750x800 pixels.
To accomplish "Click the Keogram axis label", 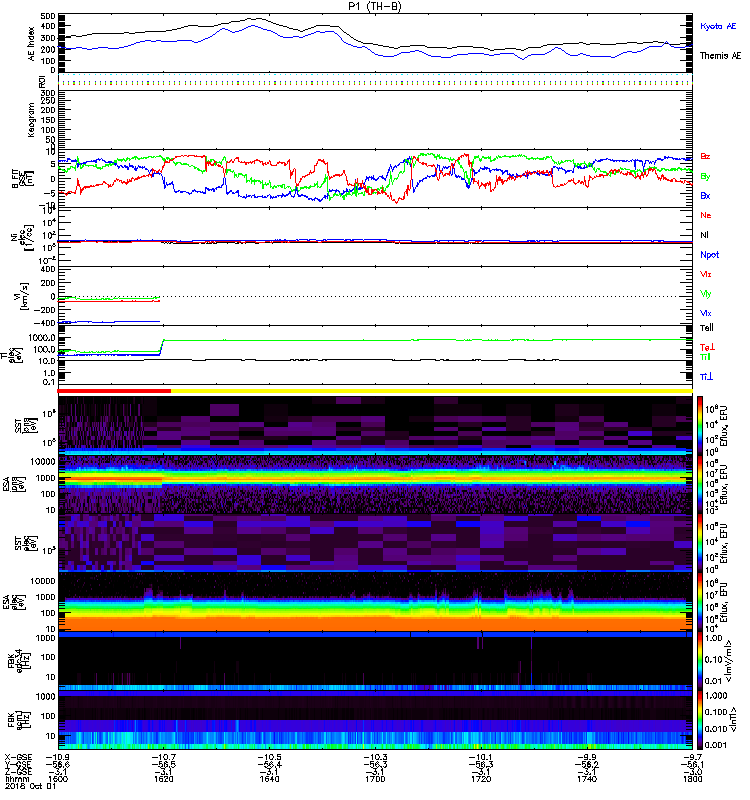I will 32,119.
